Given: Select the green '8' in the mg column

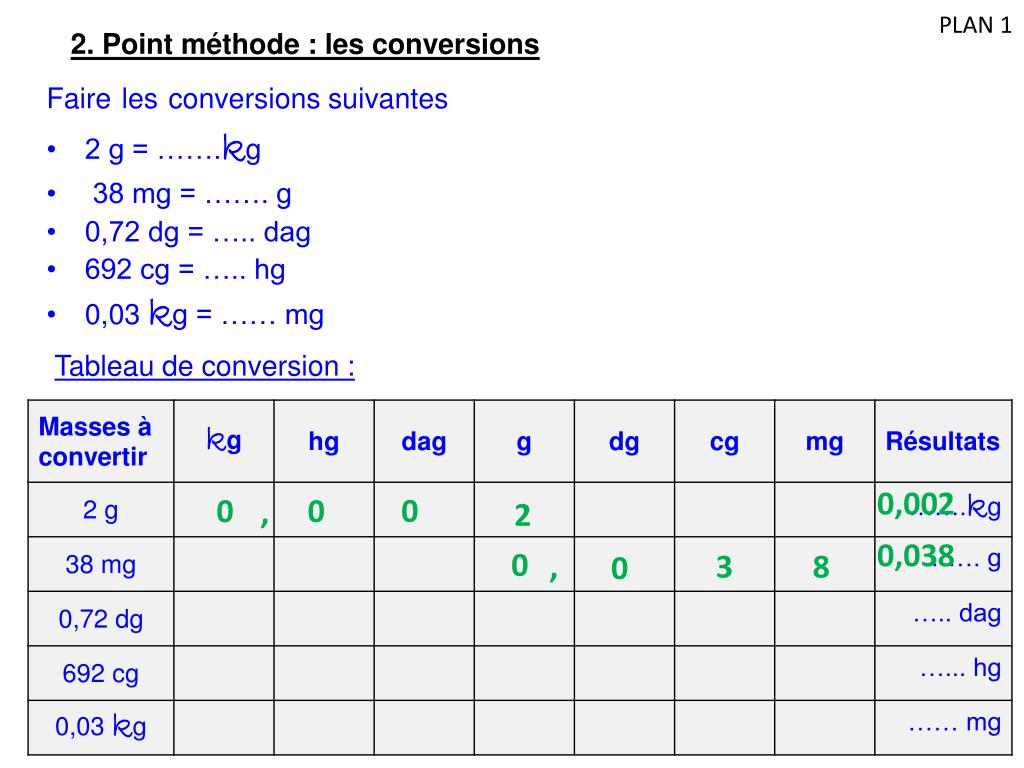Looking at the screenshot, I should click(821, 567).
